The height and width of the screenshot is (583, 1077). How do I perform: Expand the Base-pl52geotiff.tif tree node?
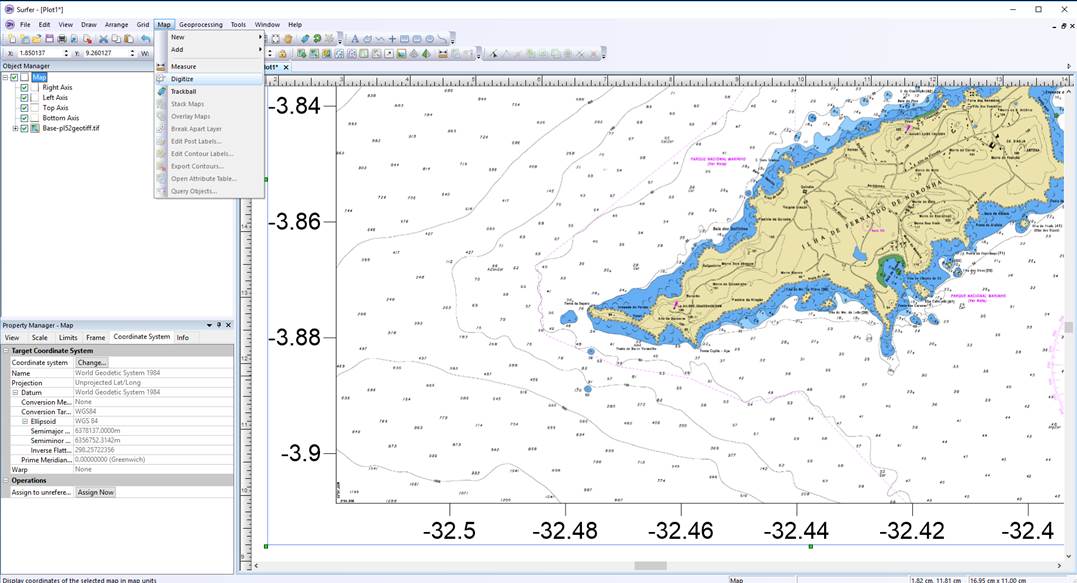[15, 128]
